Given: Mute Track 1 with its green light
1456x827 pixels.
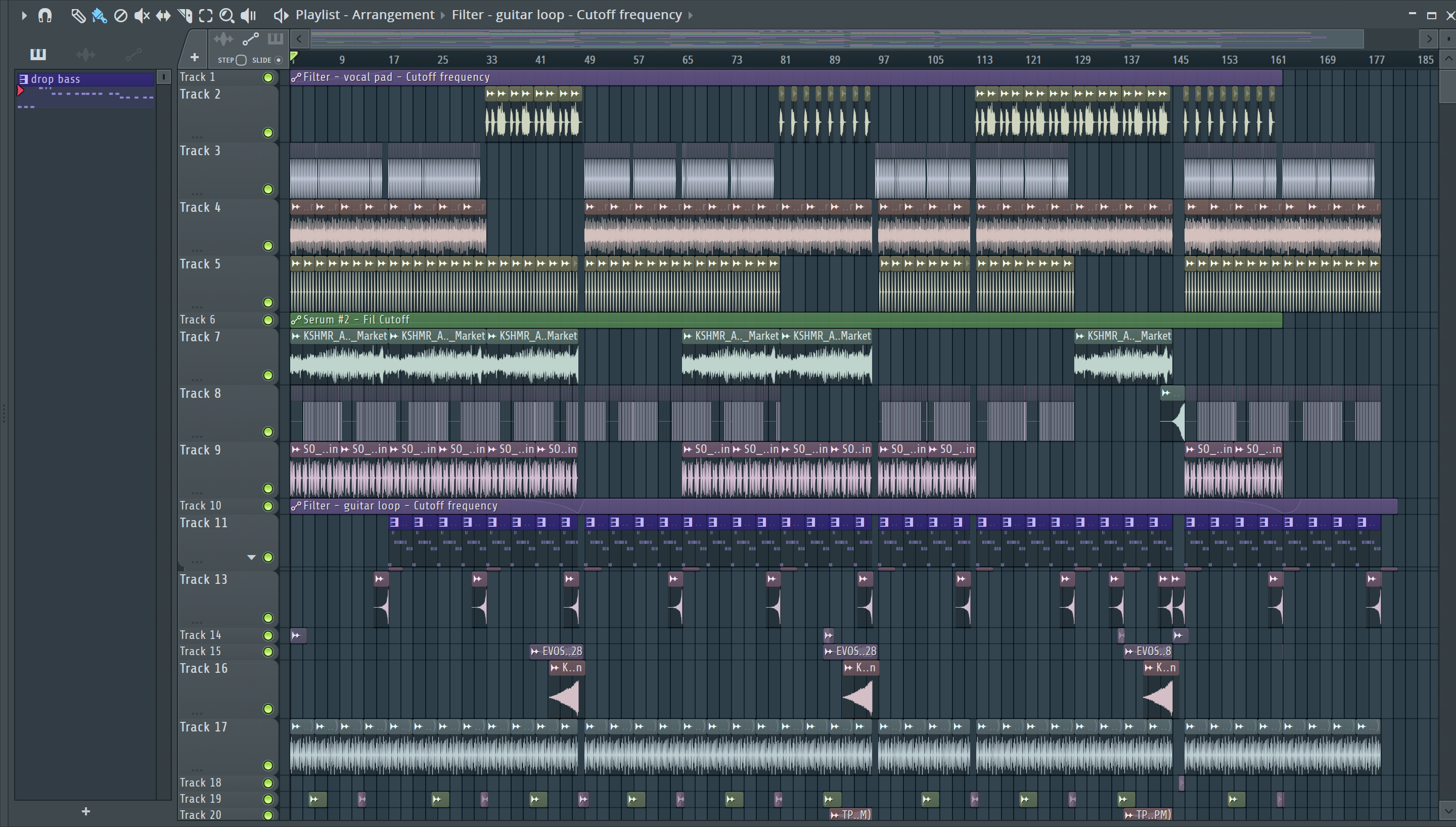Looking at the screenshot, I should 268,77.
